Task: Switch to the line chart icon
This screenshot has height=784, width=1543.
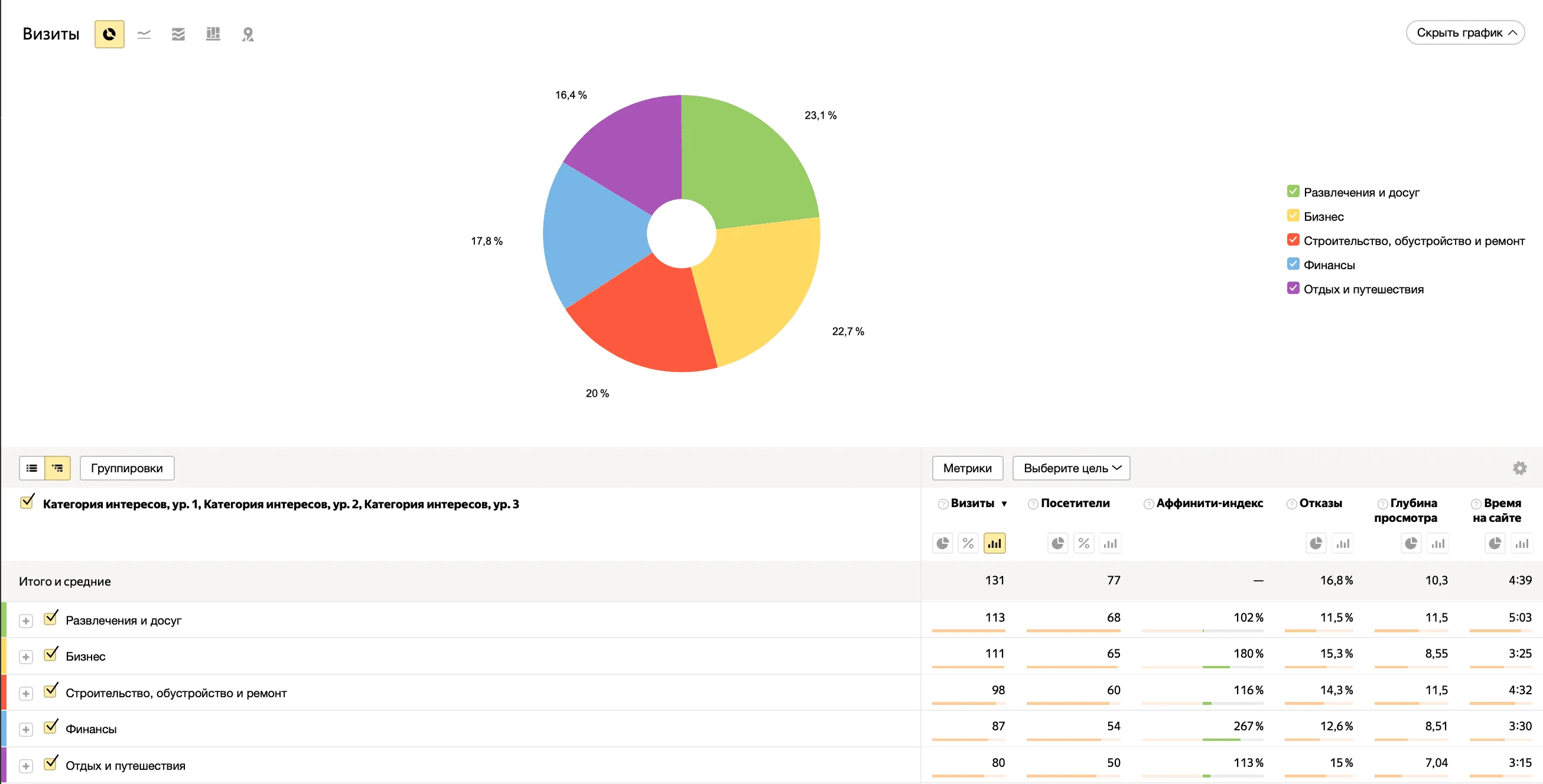Action: 144,34
